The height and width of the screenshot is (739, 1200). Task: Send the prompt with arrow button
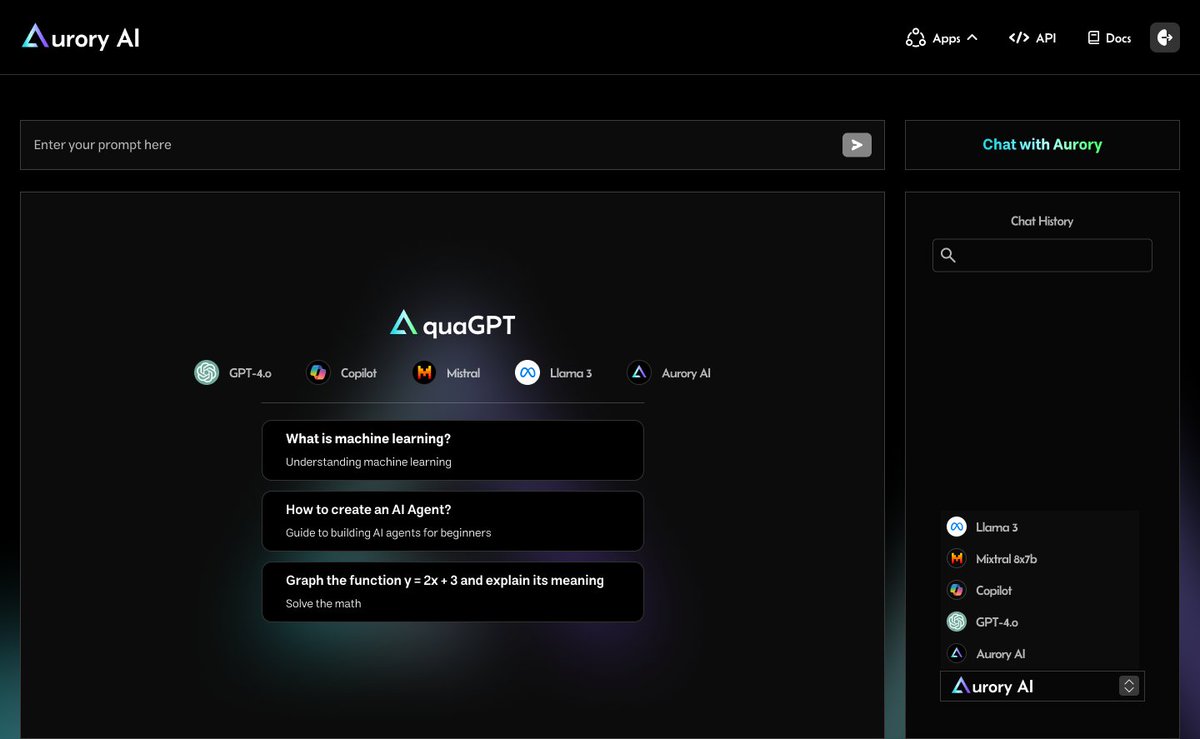[x=857, y=145]
